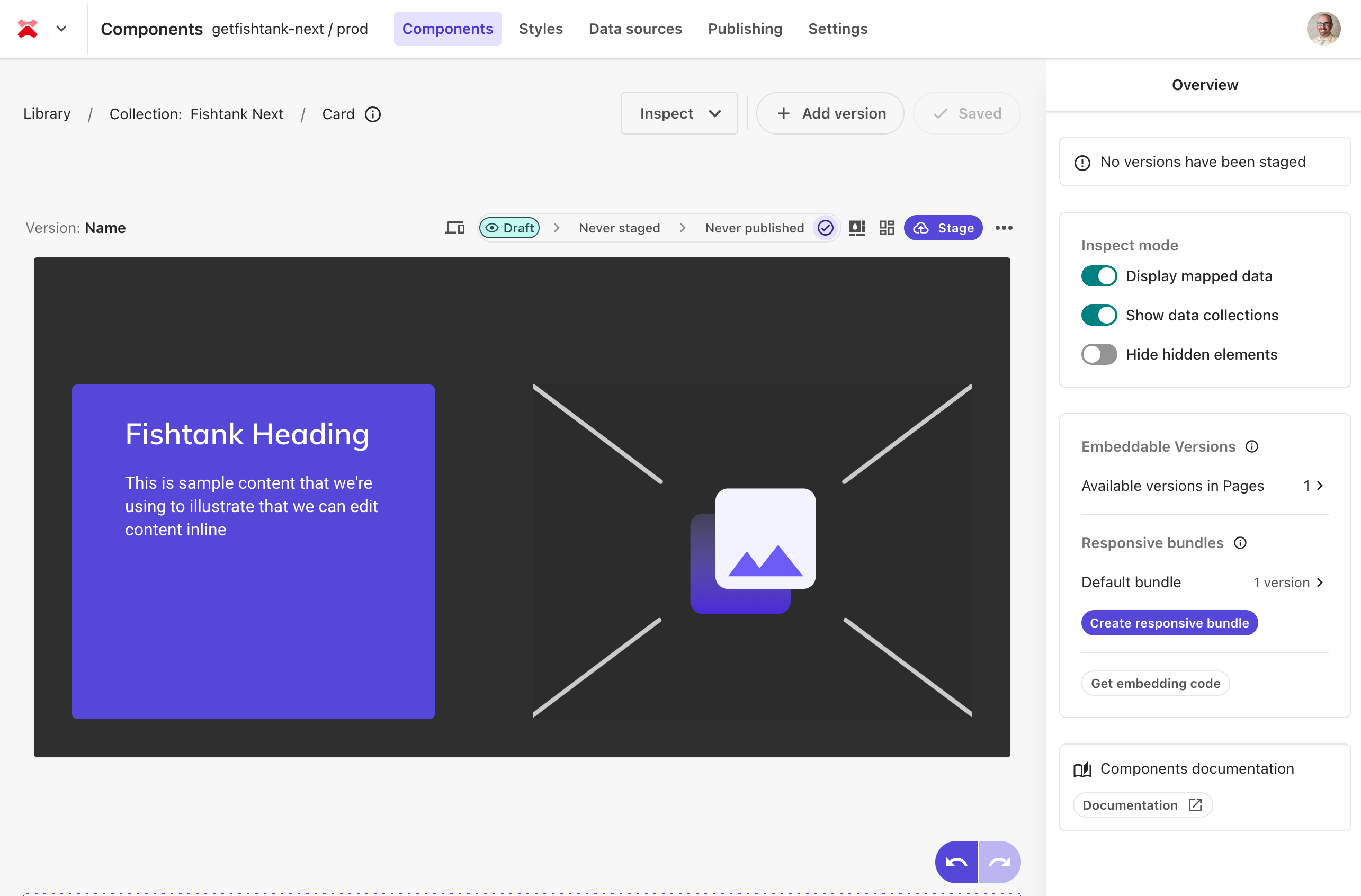The image size is (1361, 896).
Task: Open the Inspect dropdown
Action: click(x=679, y=114)
